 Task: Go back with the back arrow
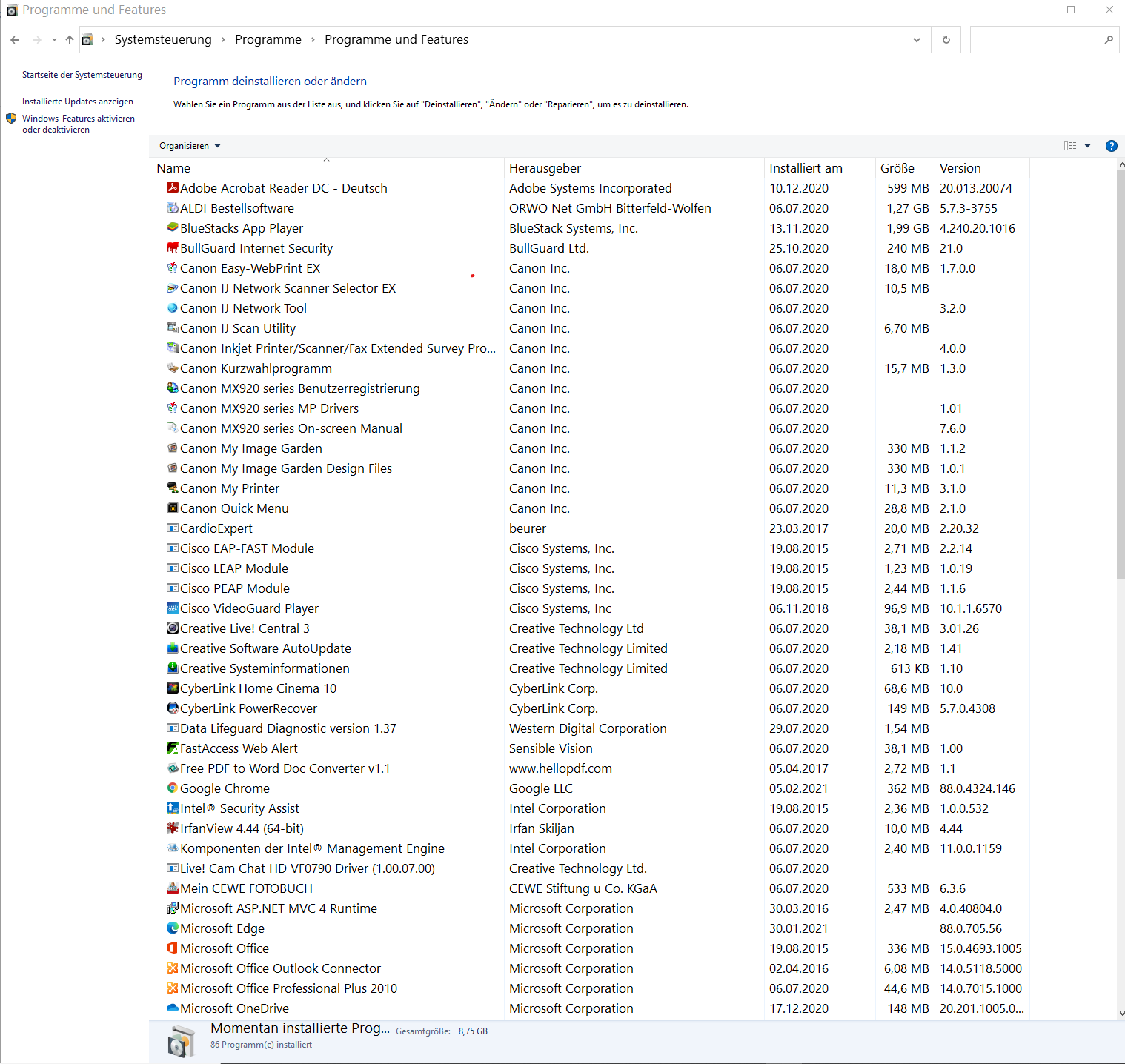pyautogui.click(x=15, y=40)
